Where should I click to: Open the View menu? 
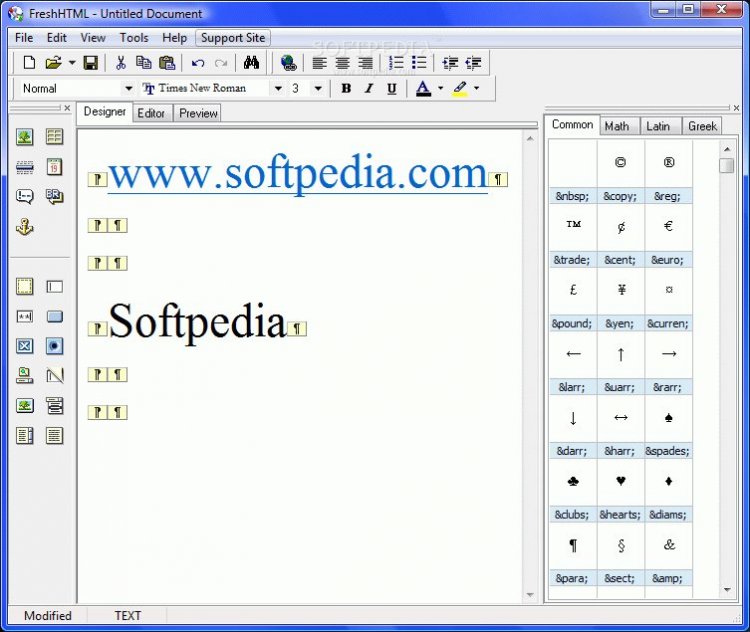click(93, 38)
